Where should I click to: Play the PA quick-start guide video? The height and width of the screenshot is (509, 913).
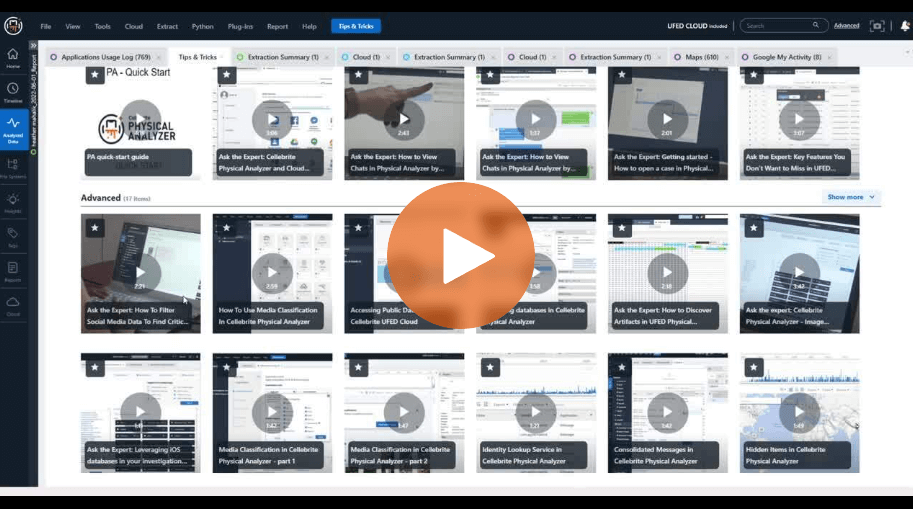(140, 119)
